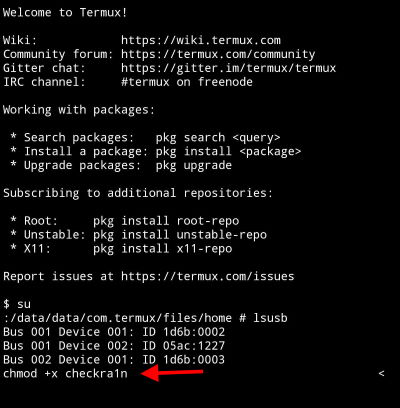This screenshot has height=408, width=400.
Task: Open the termux.com/community forum link
Action: [218, 54]
